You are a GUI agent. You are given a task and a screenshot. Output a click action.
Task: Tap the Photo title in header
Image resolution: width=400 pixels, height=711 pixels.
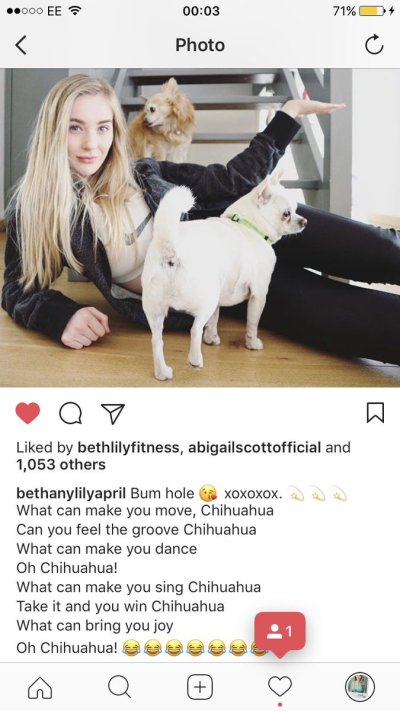[200, 45]
